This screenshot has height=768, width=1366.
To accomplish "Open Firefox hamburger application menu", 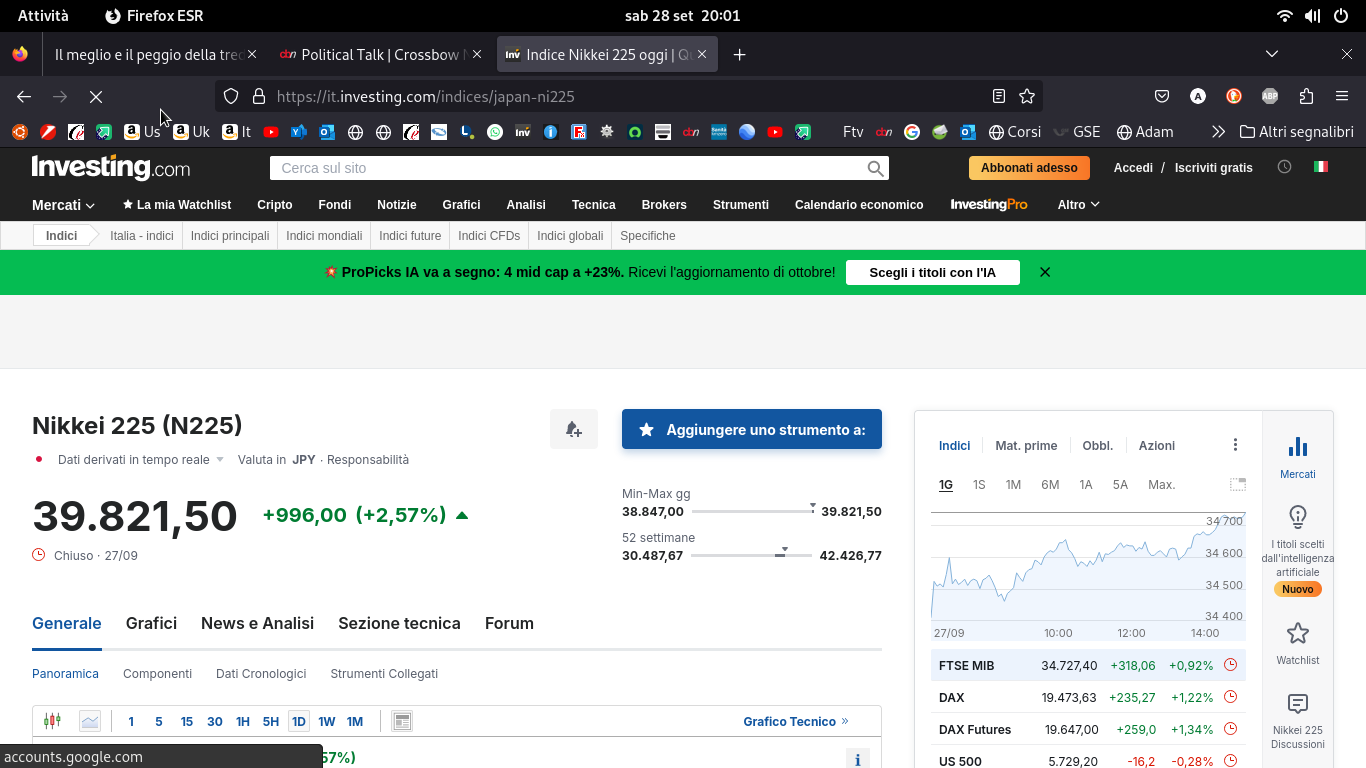I will point(1342,96).
